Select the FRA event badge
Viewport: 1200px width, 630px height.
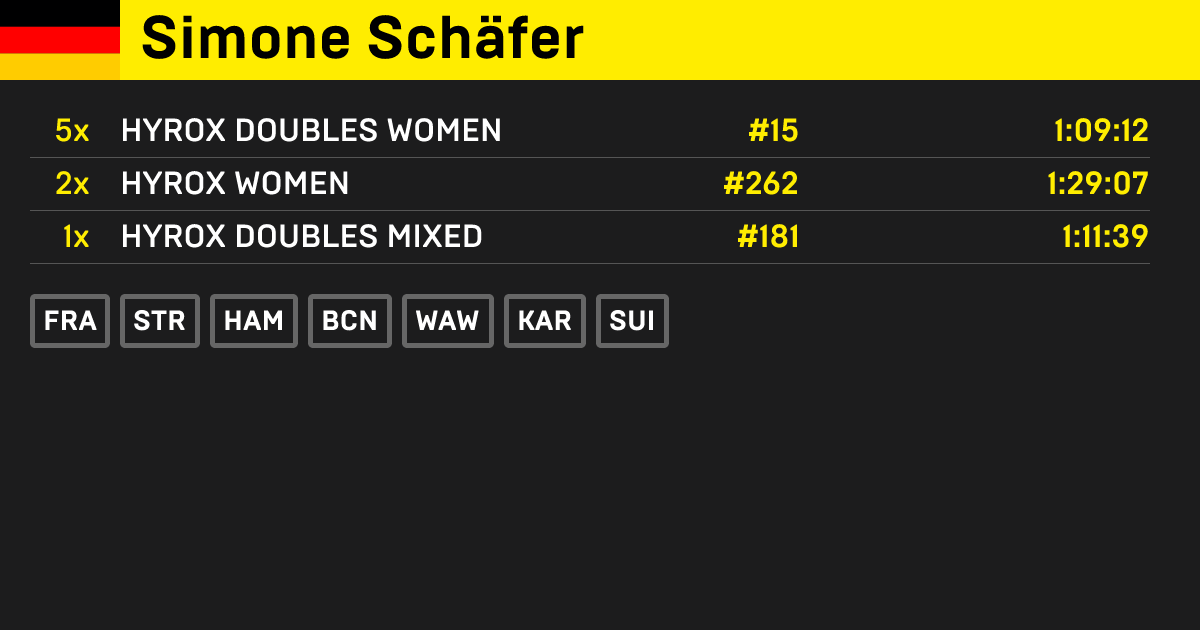(x=70, y=321)
